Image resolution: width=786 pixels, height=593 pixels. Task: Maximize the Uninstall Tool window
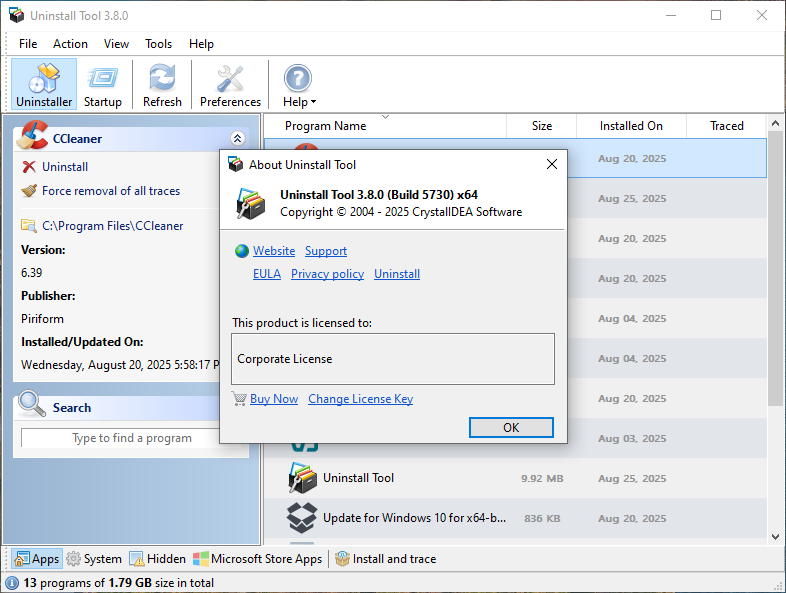716,16
